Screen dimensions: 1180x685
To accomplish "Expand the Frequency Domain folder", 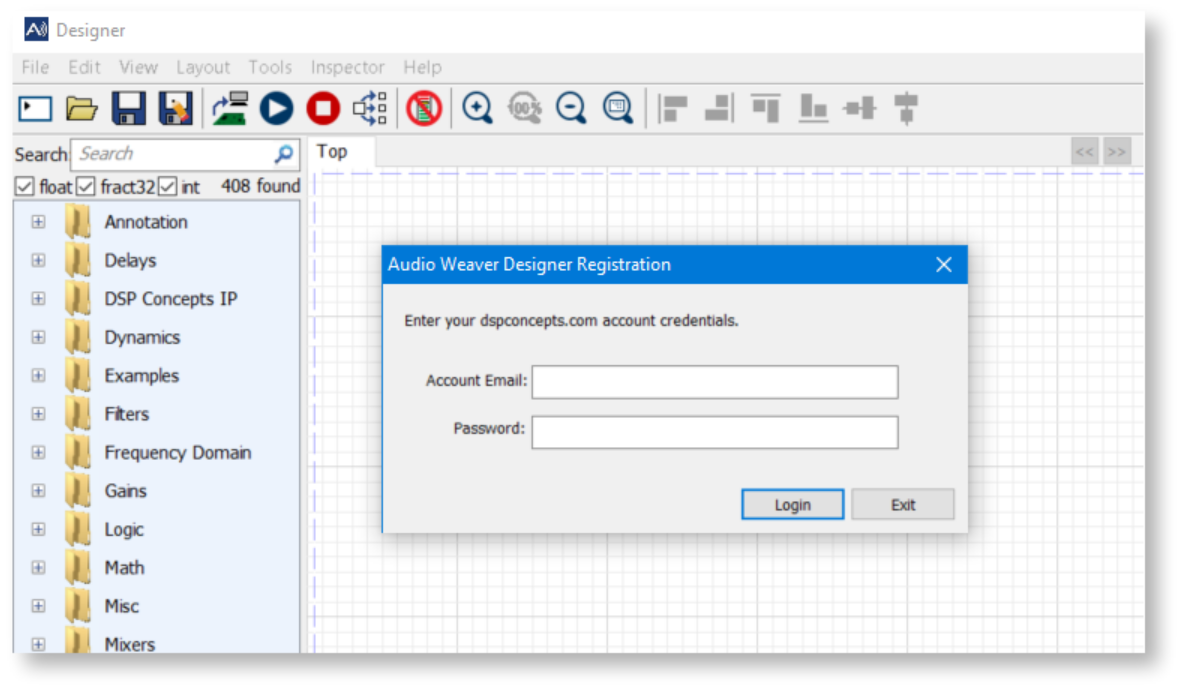I will pyautogui.click(x=38, y=452).
